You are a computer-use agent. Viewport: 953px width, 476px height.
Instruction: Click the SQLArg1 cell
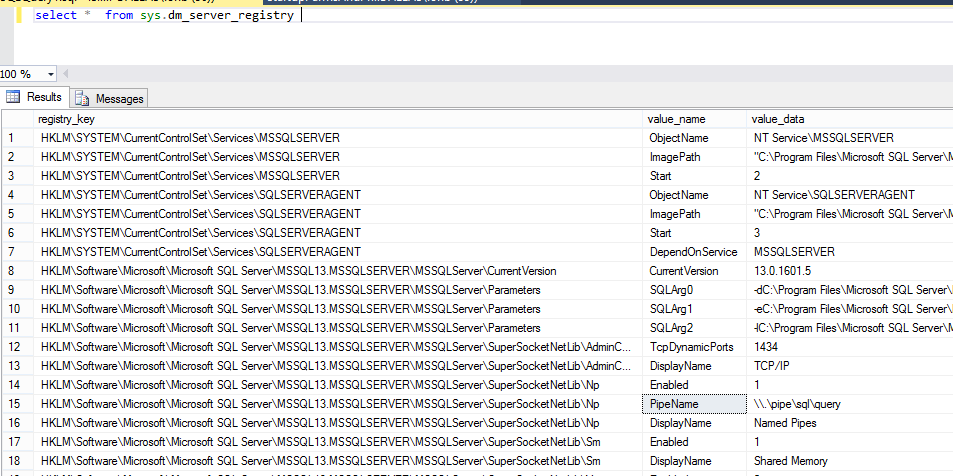tap(695, 309)
